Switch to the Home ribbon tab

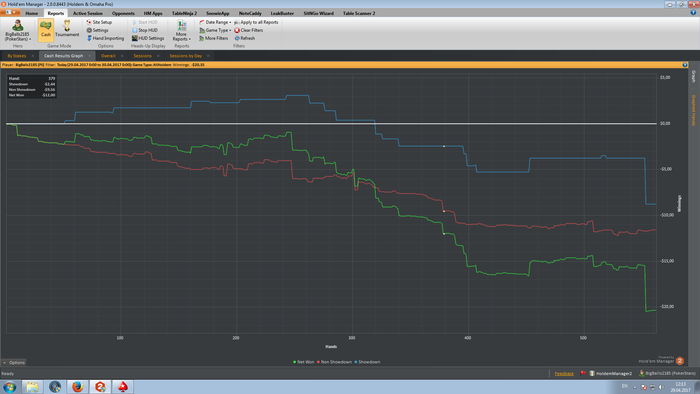31,13
